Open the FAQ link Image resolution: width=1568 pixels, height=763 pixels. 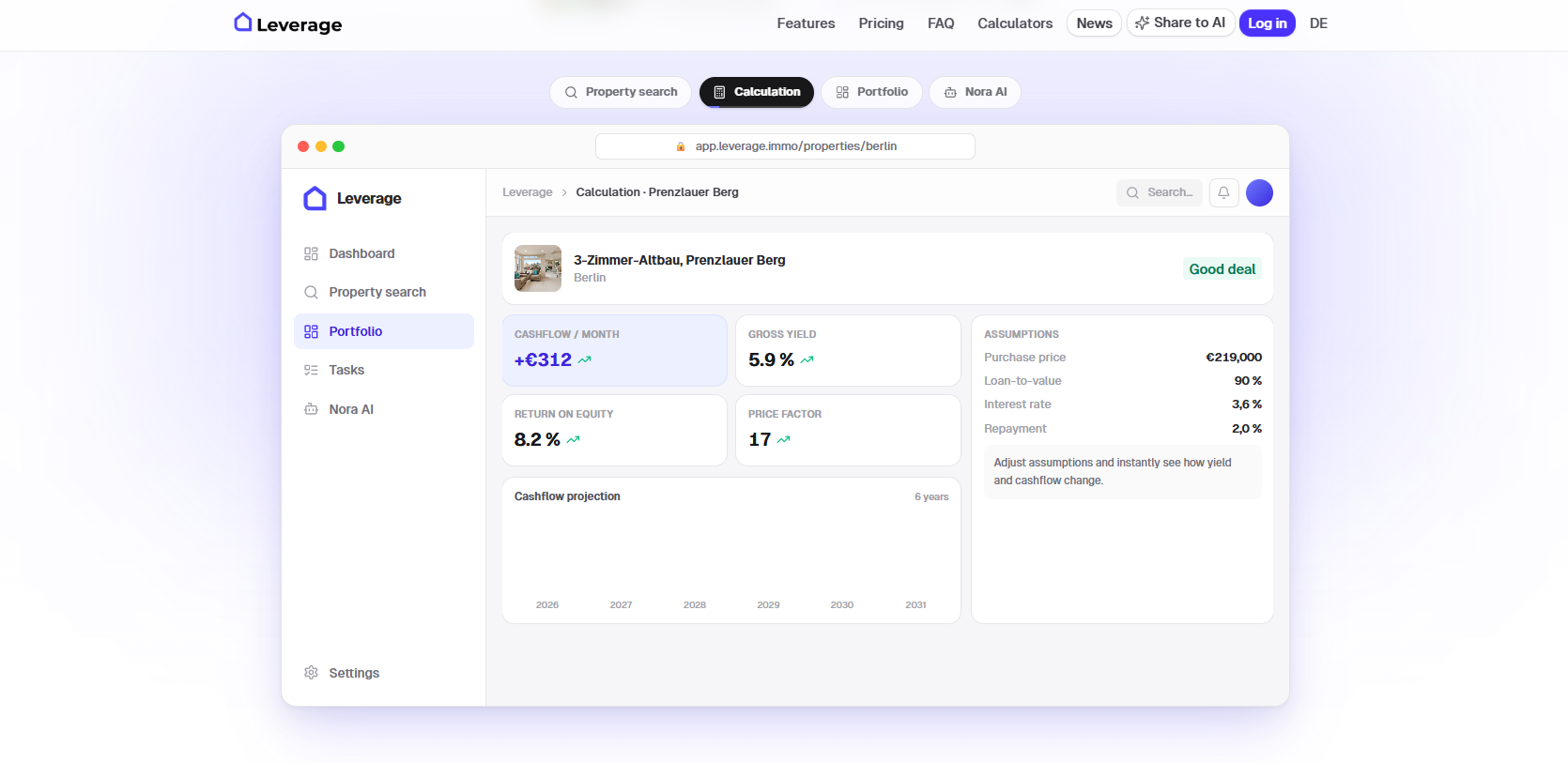[941, 23]
